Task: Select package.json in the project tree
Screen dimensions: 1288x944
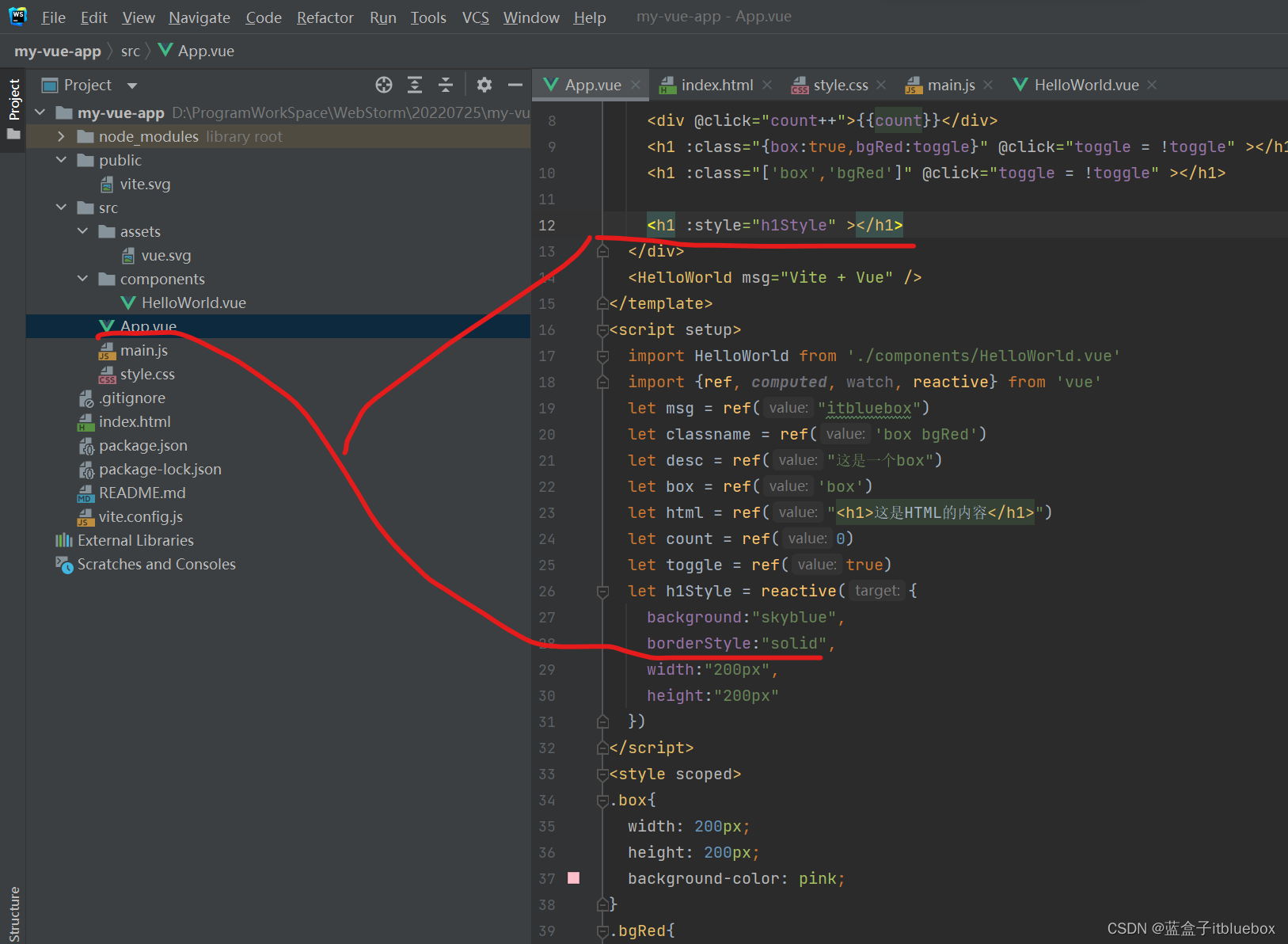Action: coord(133,445)
